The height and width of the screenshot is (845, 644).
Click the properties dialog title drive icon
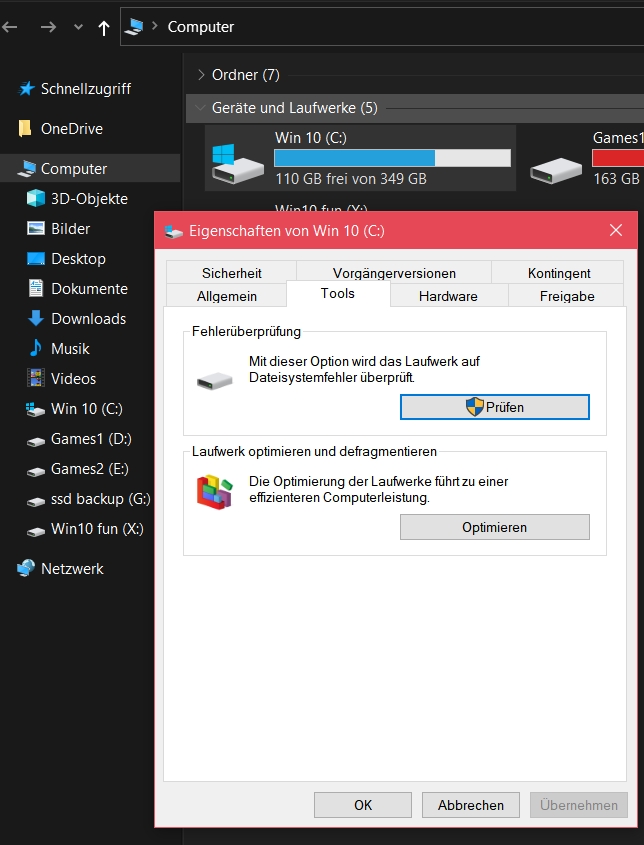(x=174, y=232)
